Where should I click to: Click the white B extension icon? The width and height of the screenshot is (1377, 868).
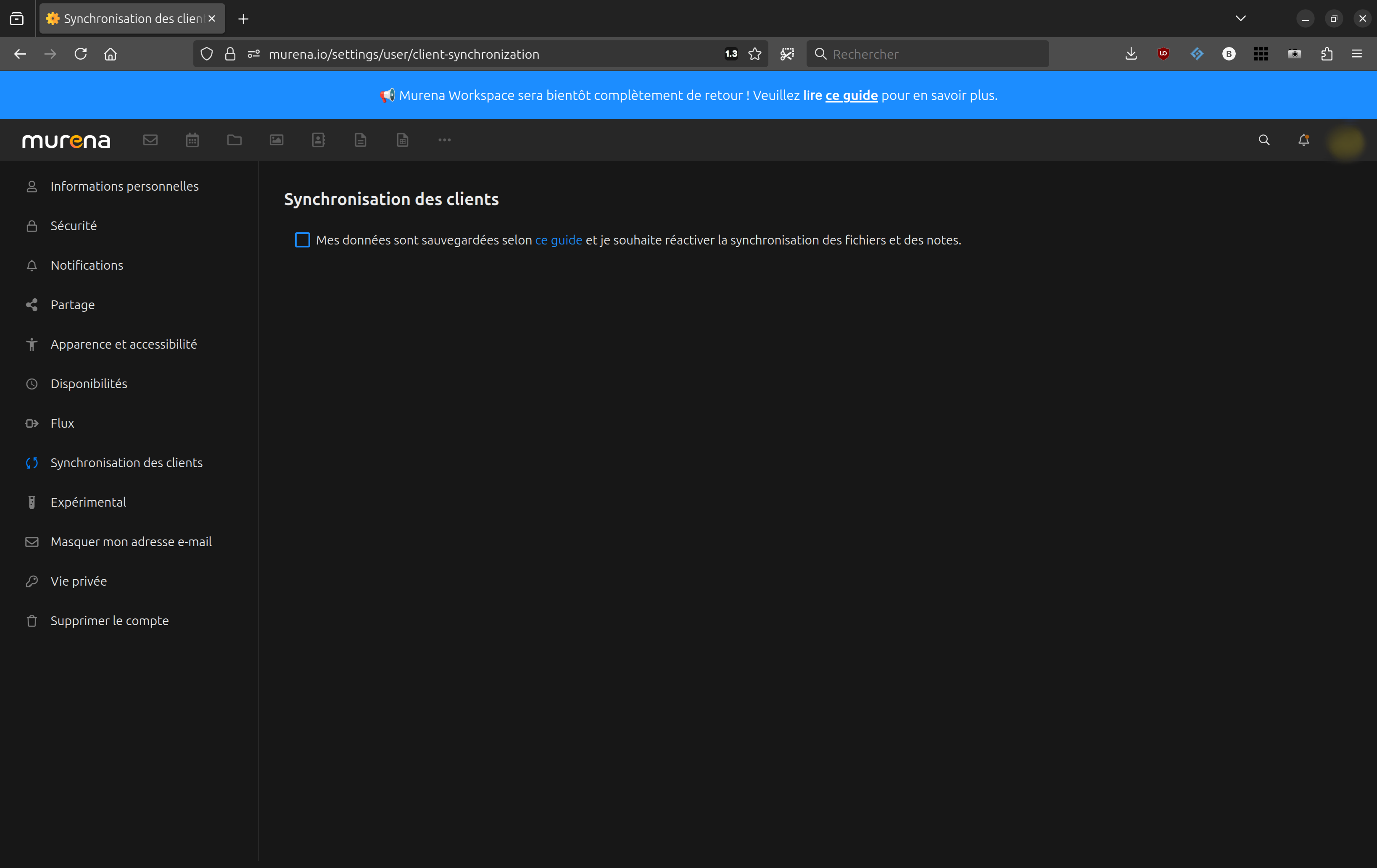click(1229, 54)
